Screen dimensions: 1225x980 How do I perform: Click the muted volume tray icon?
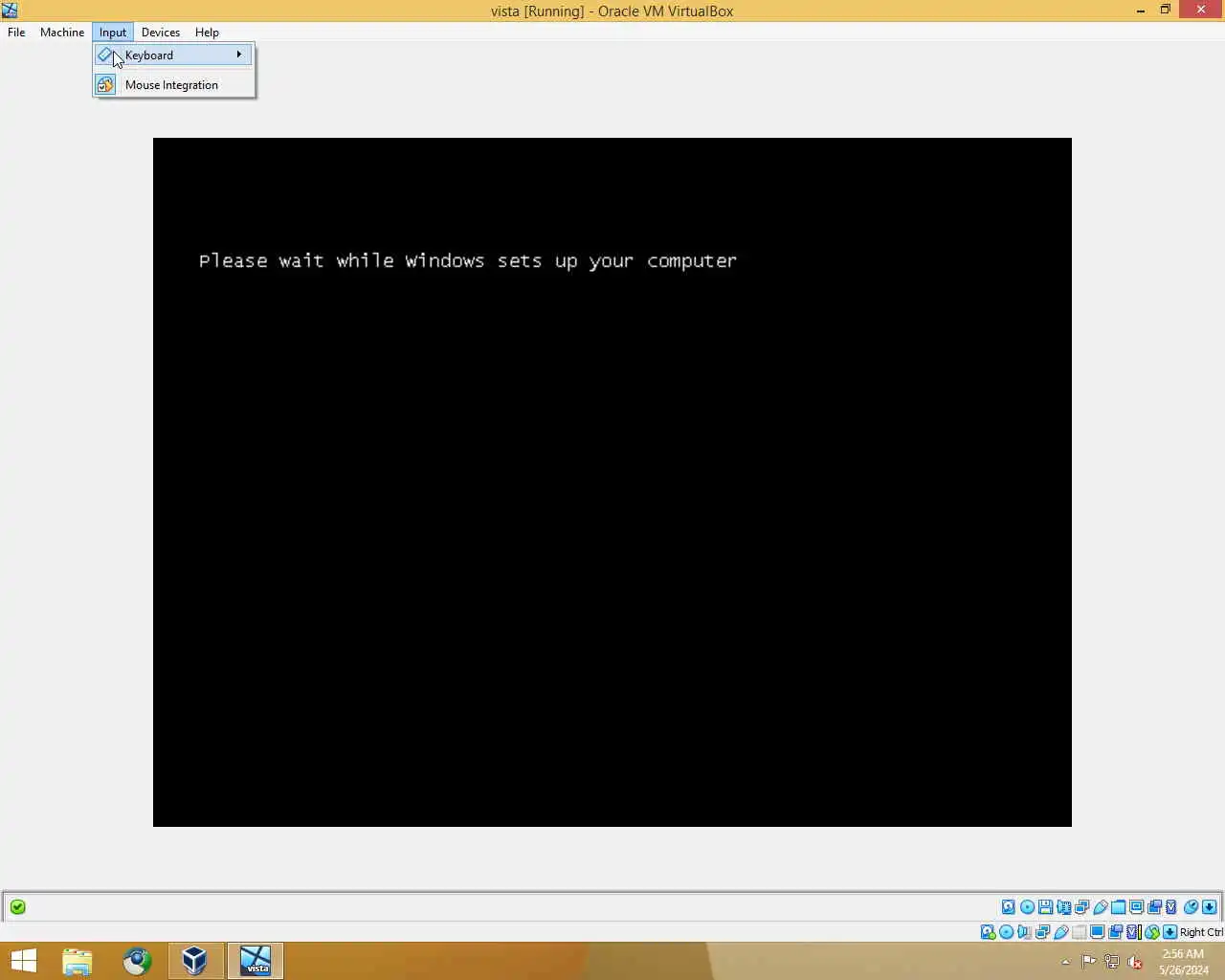coord(1135,962)
